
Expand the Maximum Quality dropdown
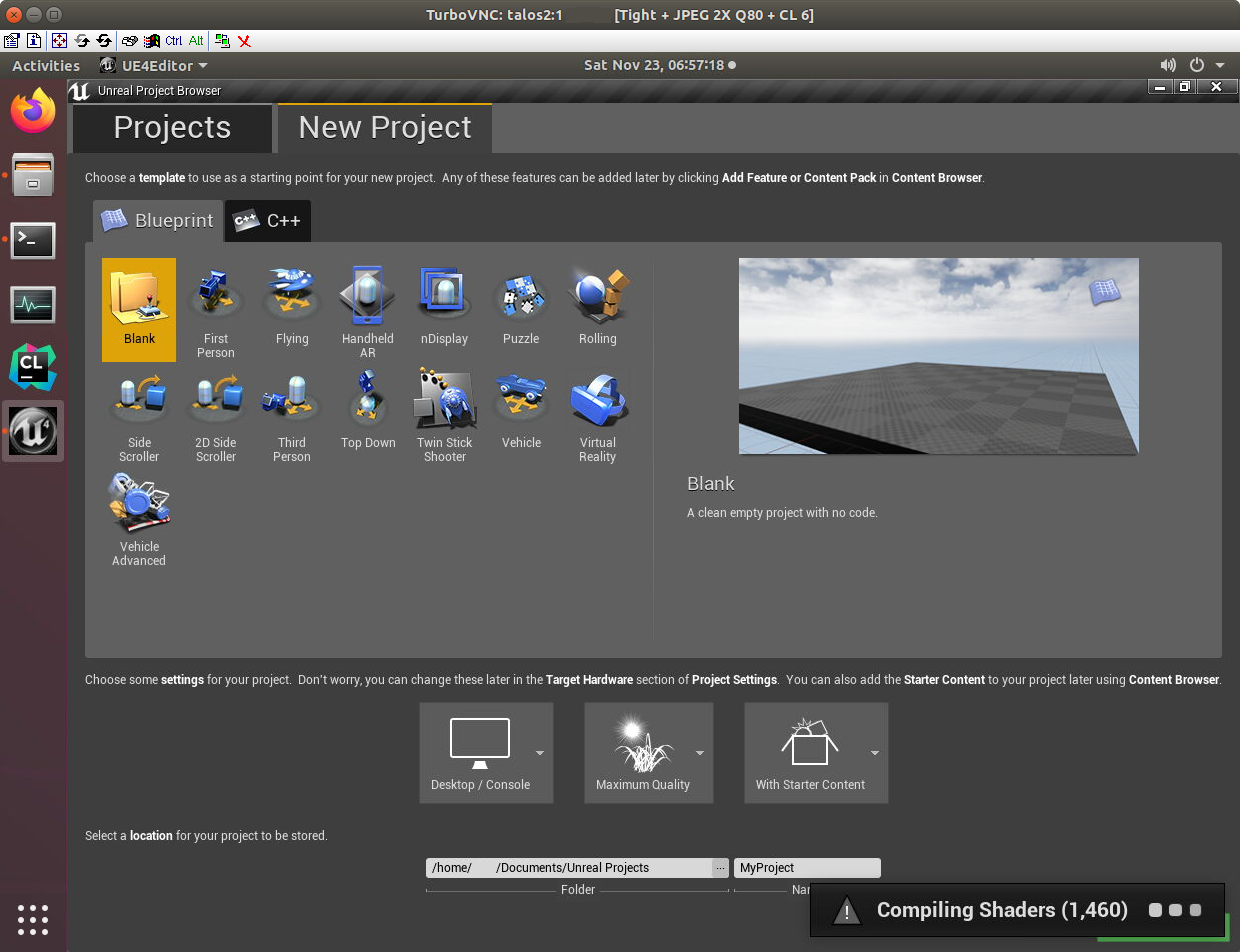[700, 753]
